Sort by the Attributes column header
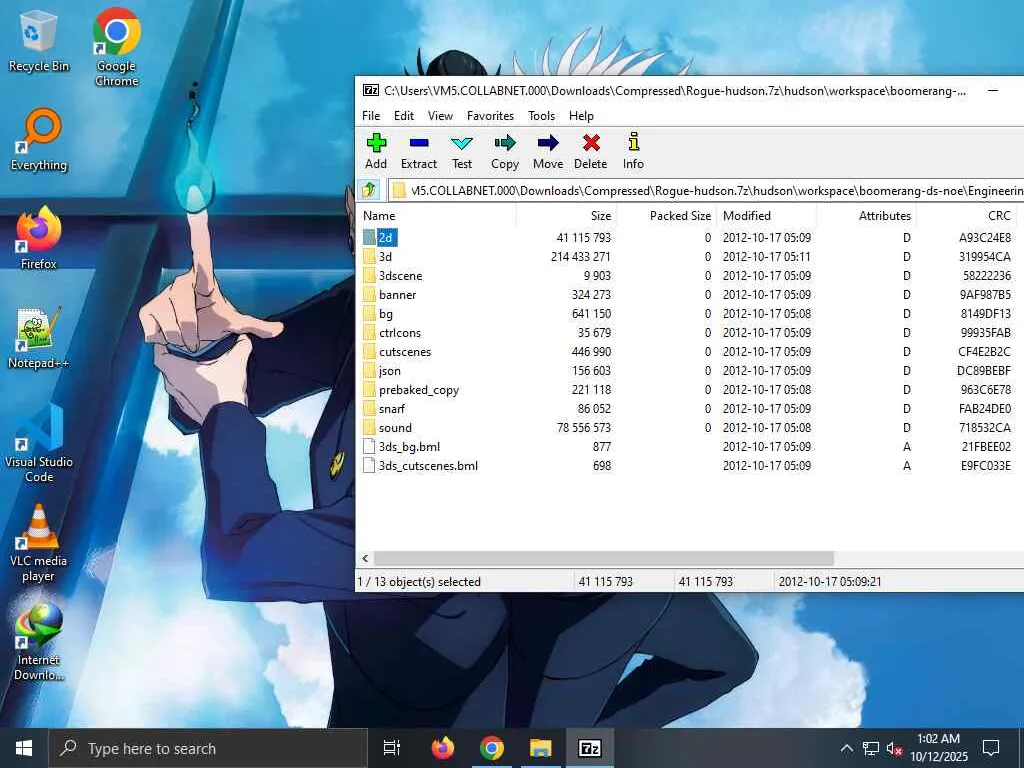 tap(867, 216)
